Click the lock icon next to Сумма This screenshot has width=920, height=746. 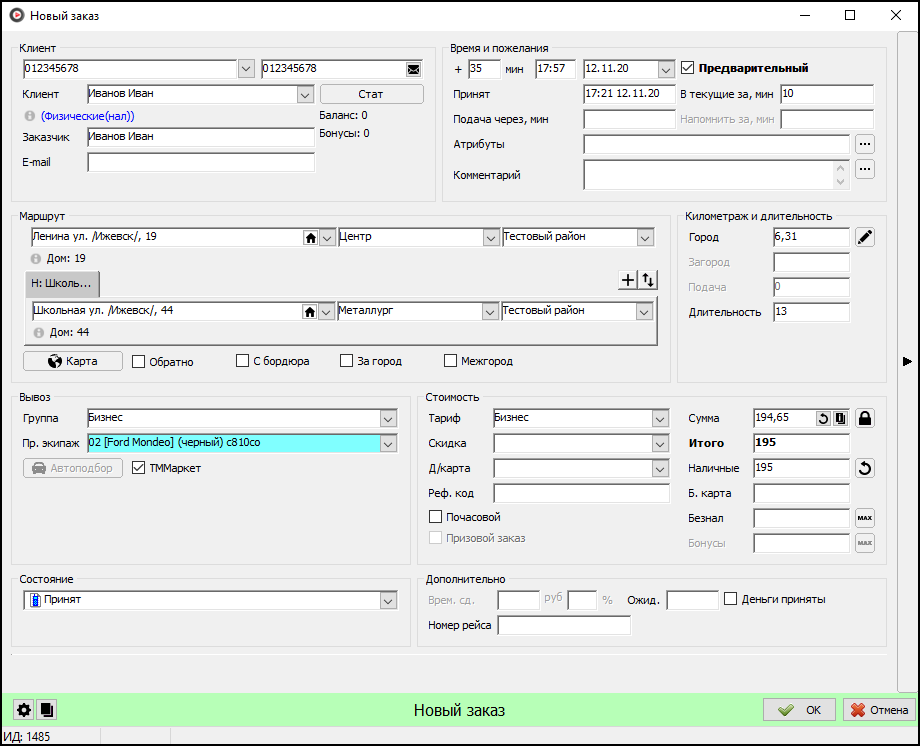(x=865, y=418)
